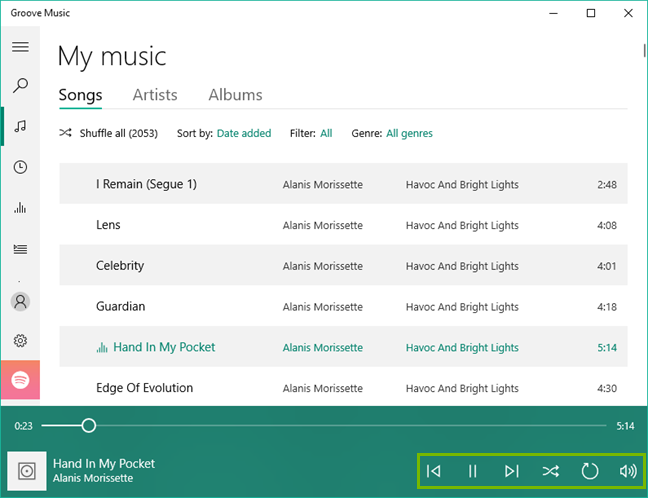Open the search magnifier icon
The width and height of the screenshot is (648, 498).
tap(20, 86)
